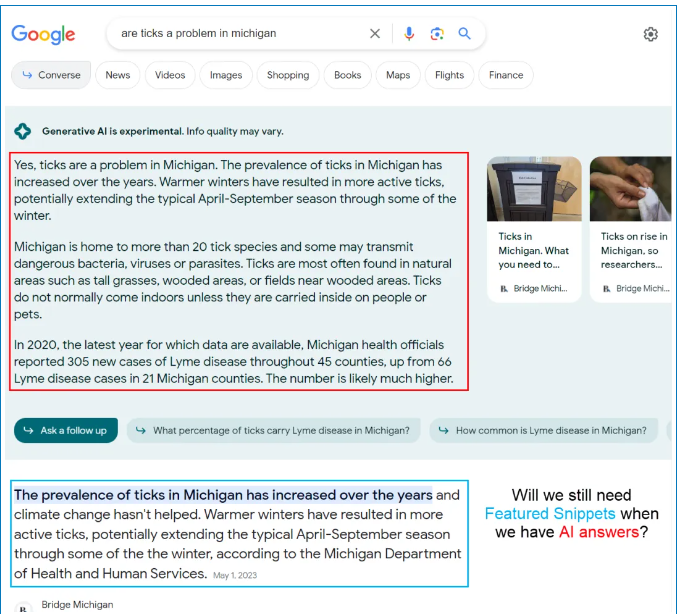680x614 pixels.
Task: Select the 'How common is Lyme disease in Michigan?' suggestion
Action: point(544,430)
